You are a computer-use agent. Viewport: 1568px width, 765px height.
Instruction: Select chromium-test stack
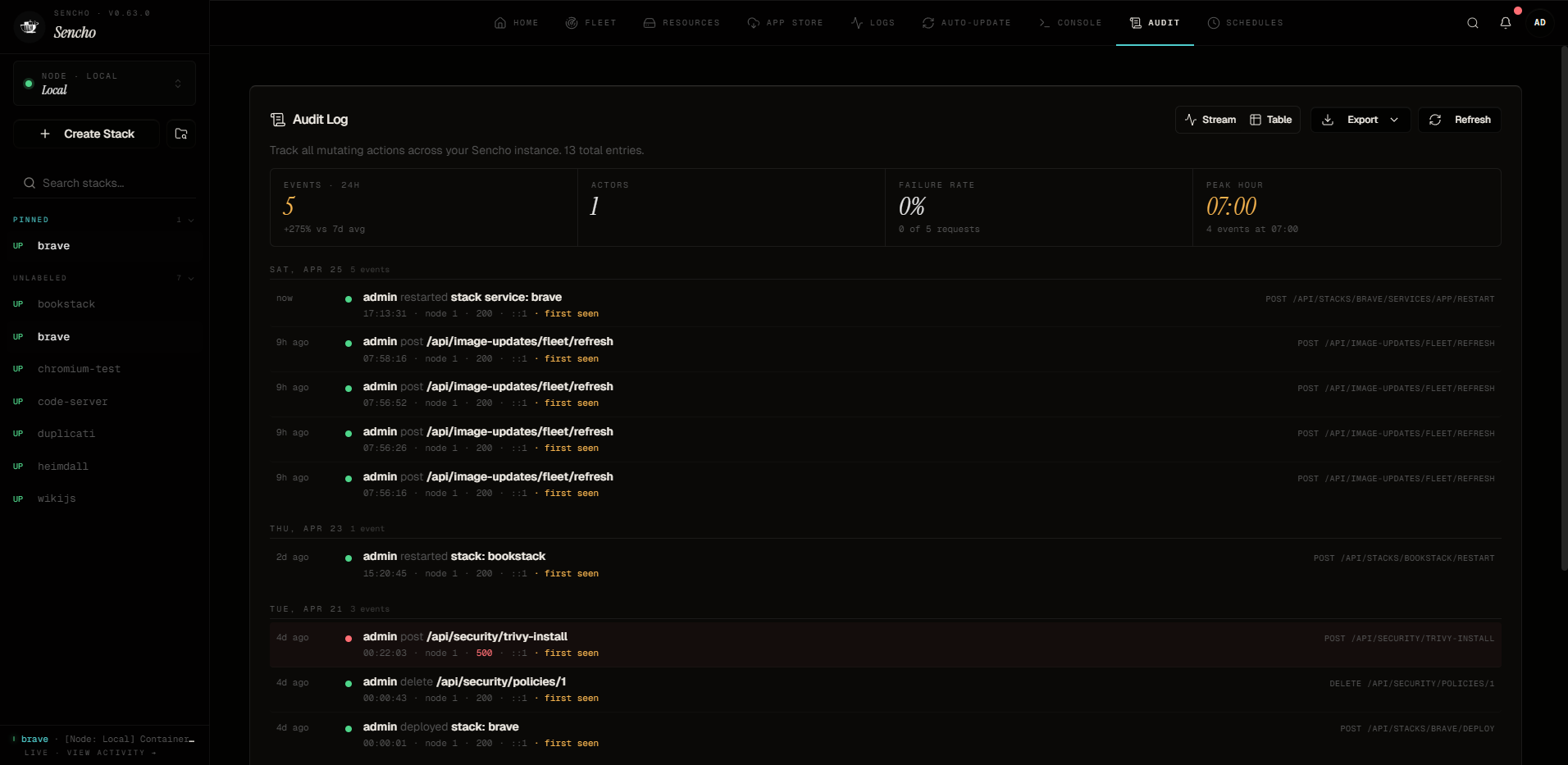point(104,369)
